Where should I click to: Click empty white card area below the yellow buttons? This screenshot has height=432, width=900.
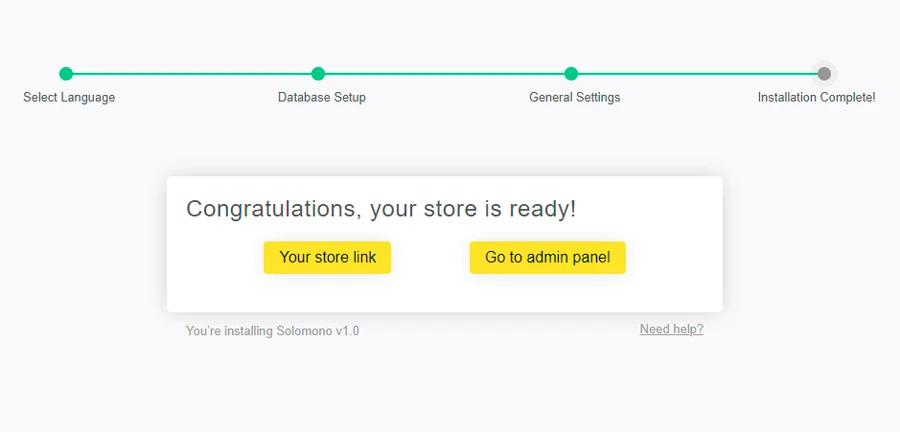coord(444,293)
